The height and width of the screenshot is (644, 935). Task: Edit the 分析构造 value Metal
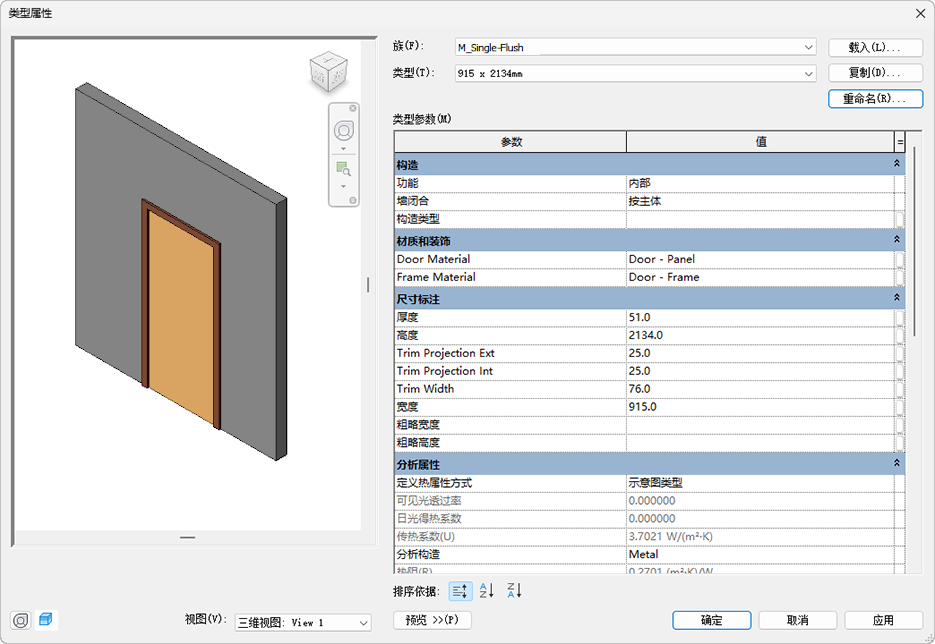point(760,555)
